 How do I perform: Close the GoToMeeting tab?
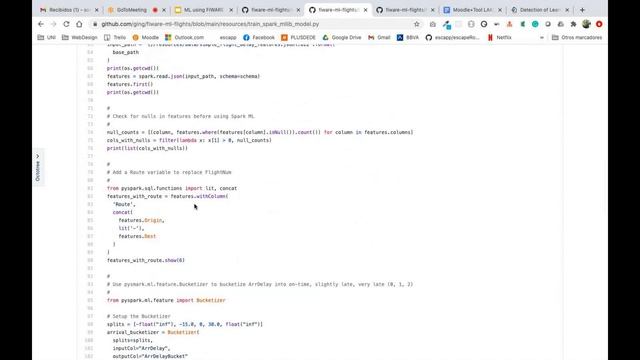click(164, 10)
